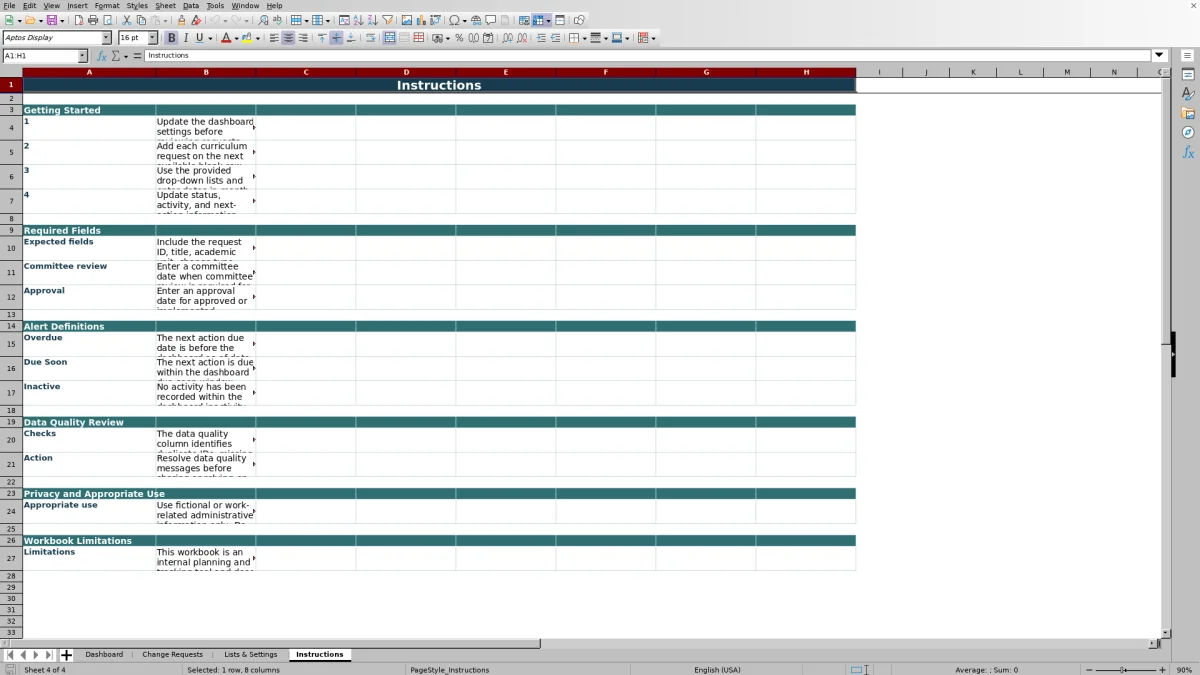Open the Font Color dropdown arrow

pos(236,38)
